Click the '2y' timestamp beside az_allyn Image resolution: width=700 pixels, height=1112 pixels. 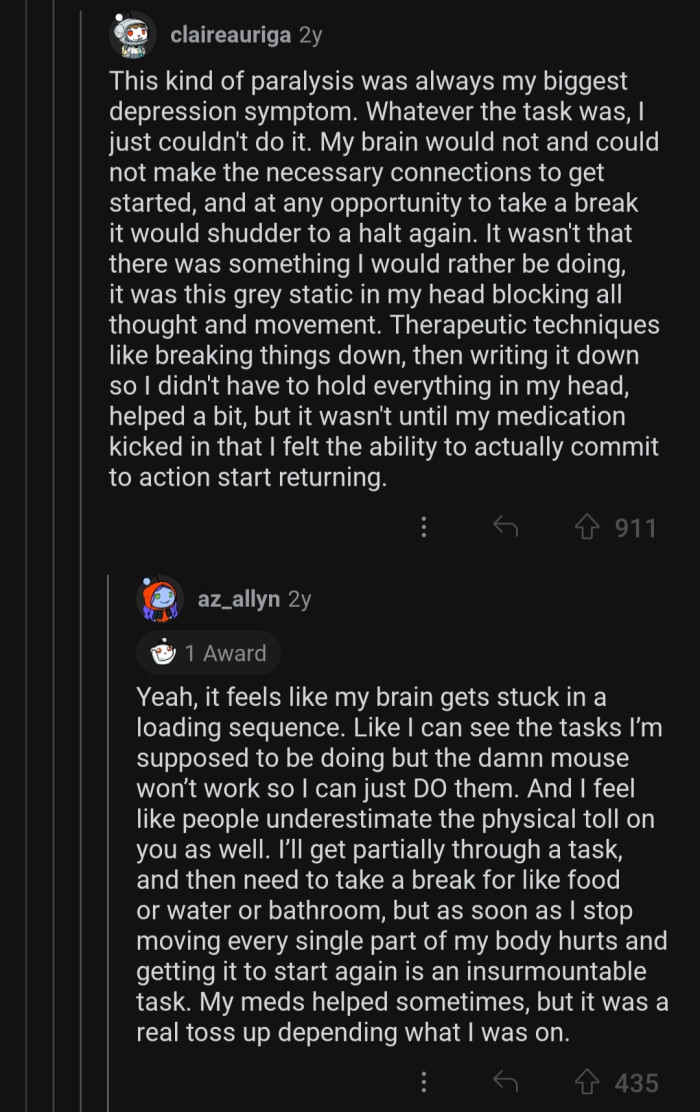[x=298, y=597]
